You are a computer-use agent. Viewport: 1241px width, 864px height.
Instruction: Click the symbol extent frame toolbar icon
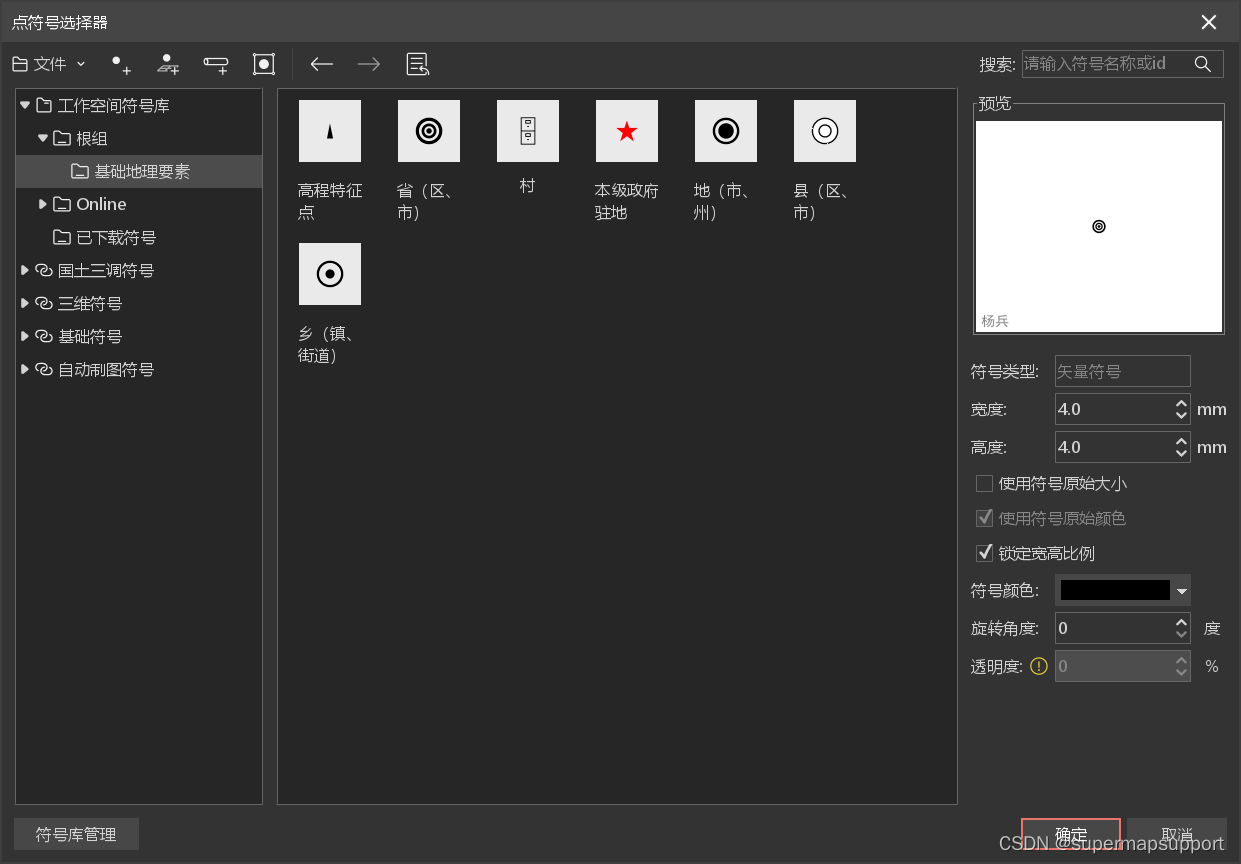pos(263,64)
